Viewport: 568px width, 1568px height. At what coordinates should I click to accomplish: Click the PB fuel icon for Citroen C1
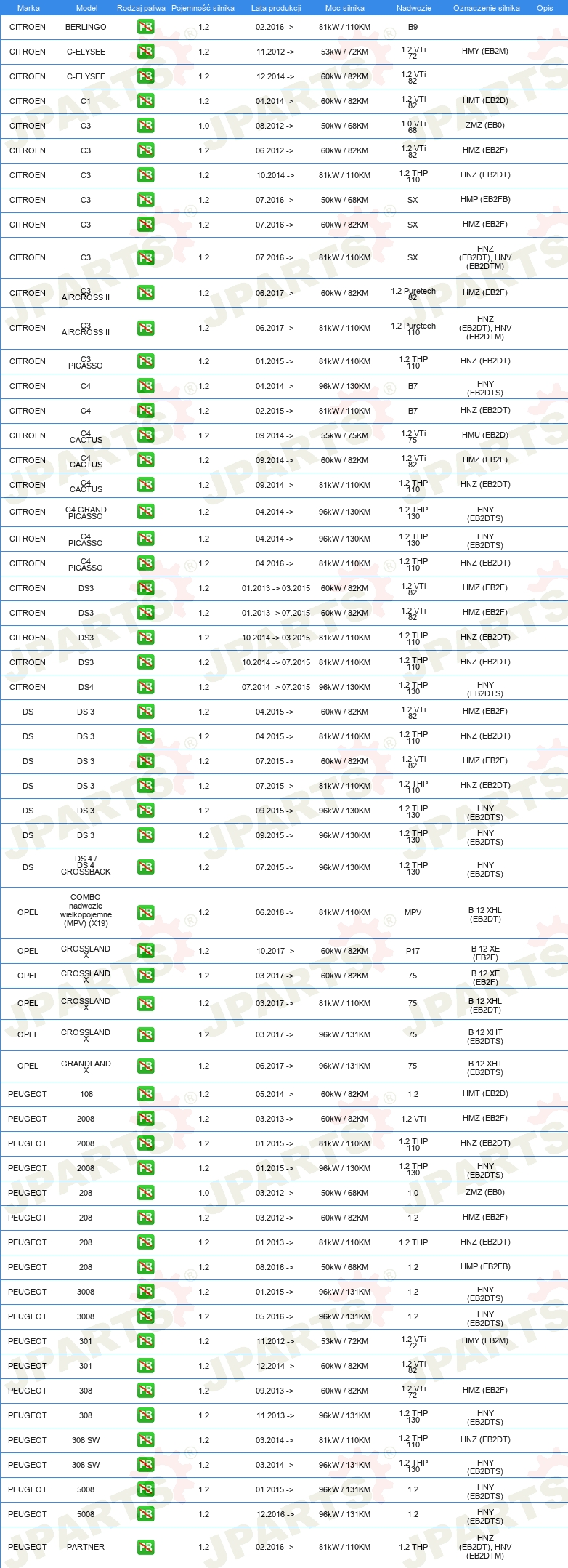145,101
